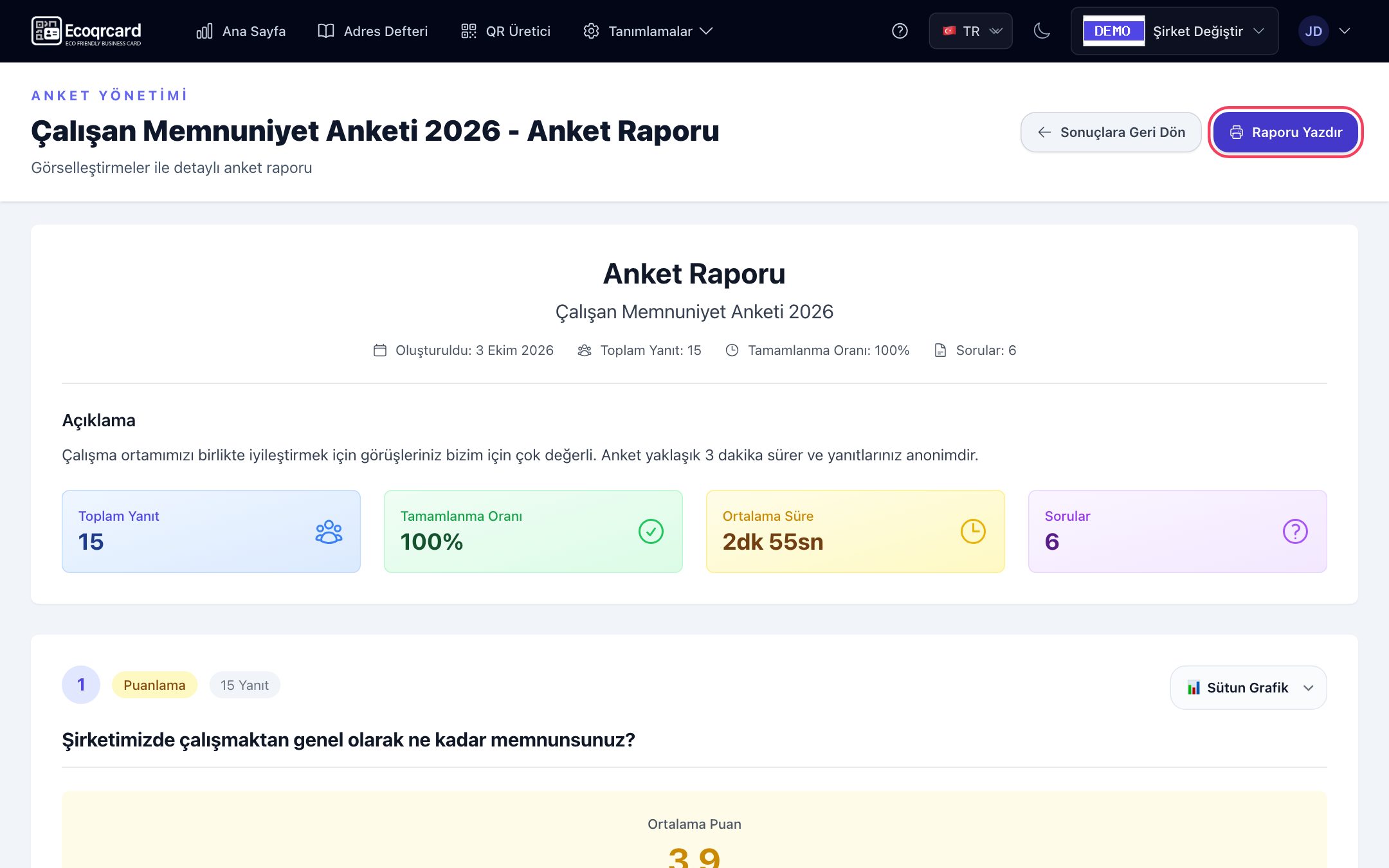Click the question number 1 badge
This screenshot has width=1389, height=868.
[81, 685]
